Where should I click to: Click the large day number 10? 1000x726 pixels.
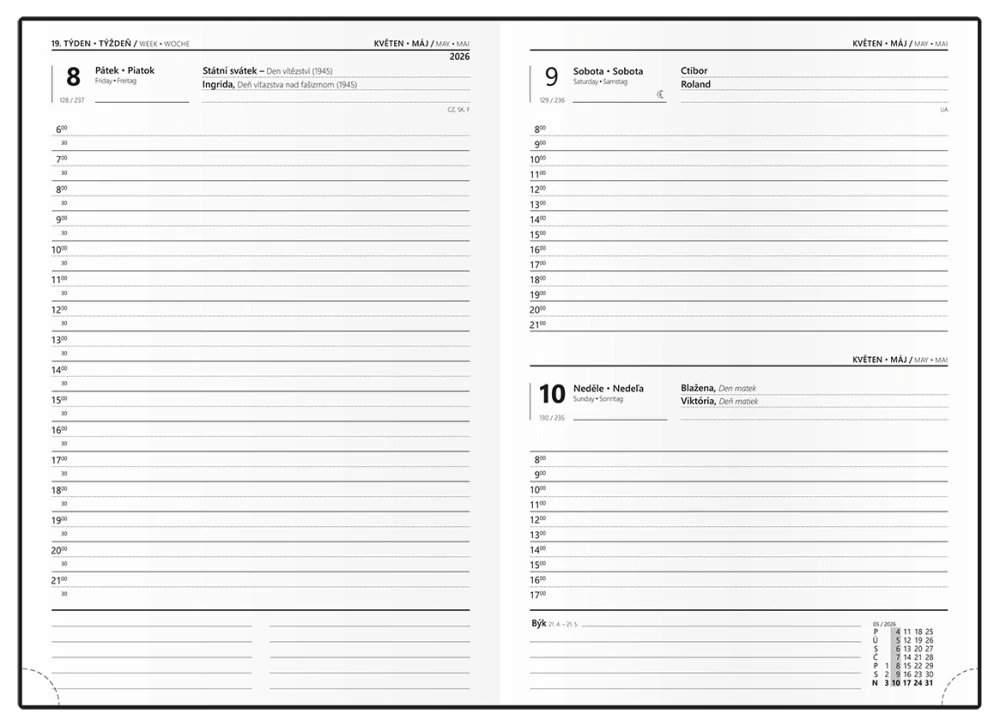552,394
